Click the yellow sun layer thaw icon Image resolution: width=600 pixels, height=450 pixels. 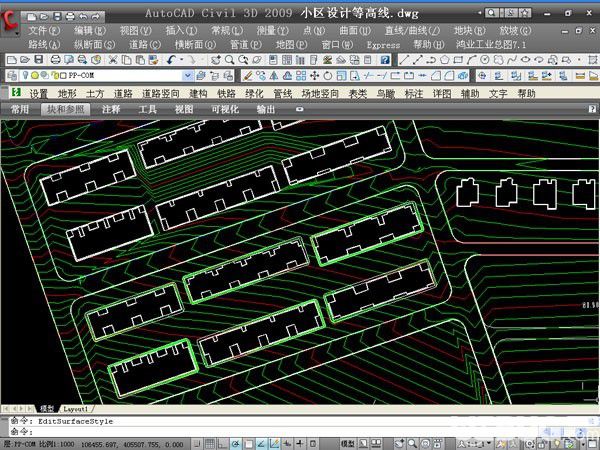[x=35, y=75]
